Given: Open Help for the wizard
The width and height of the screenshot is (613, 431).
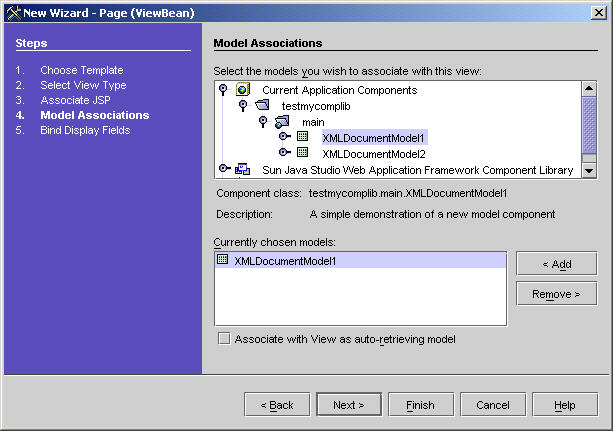Looking at the screenshot, I should coord(565,405).
